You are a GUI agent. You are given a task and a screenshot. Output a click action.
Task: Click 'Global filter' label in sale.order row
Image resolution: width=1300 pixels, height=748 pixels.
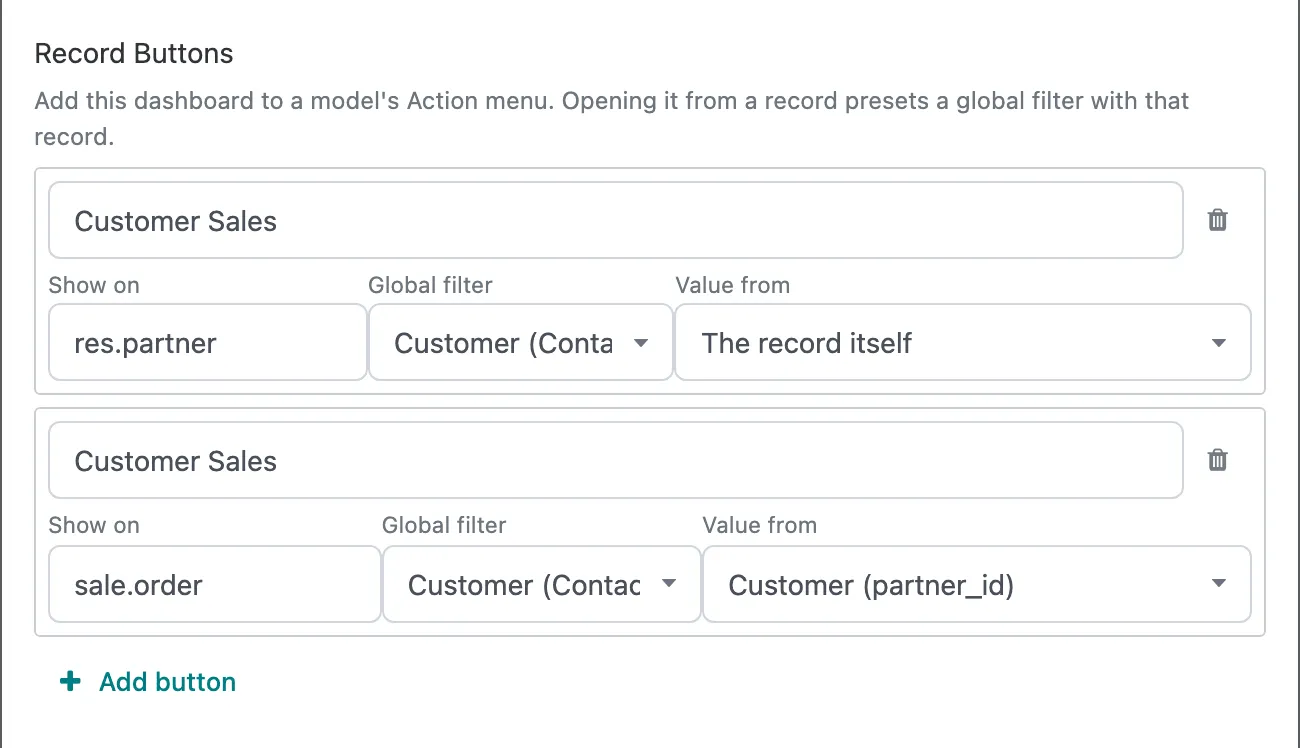445,525
